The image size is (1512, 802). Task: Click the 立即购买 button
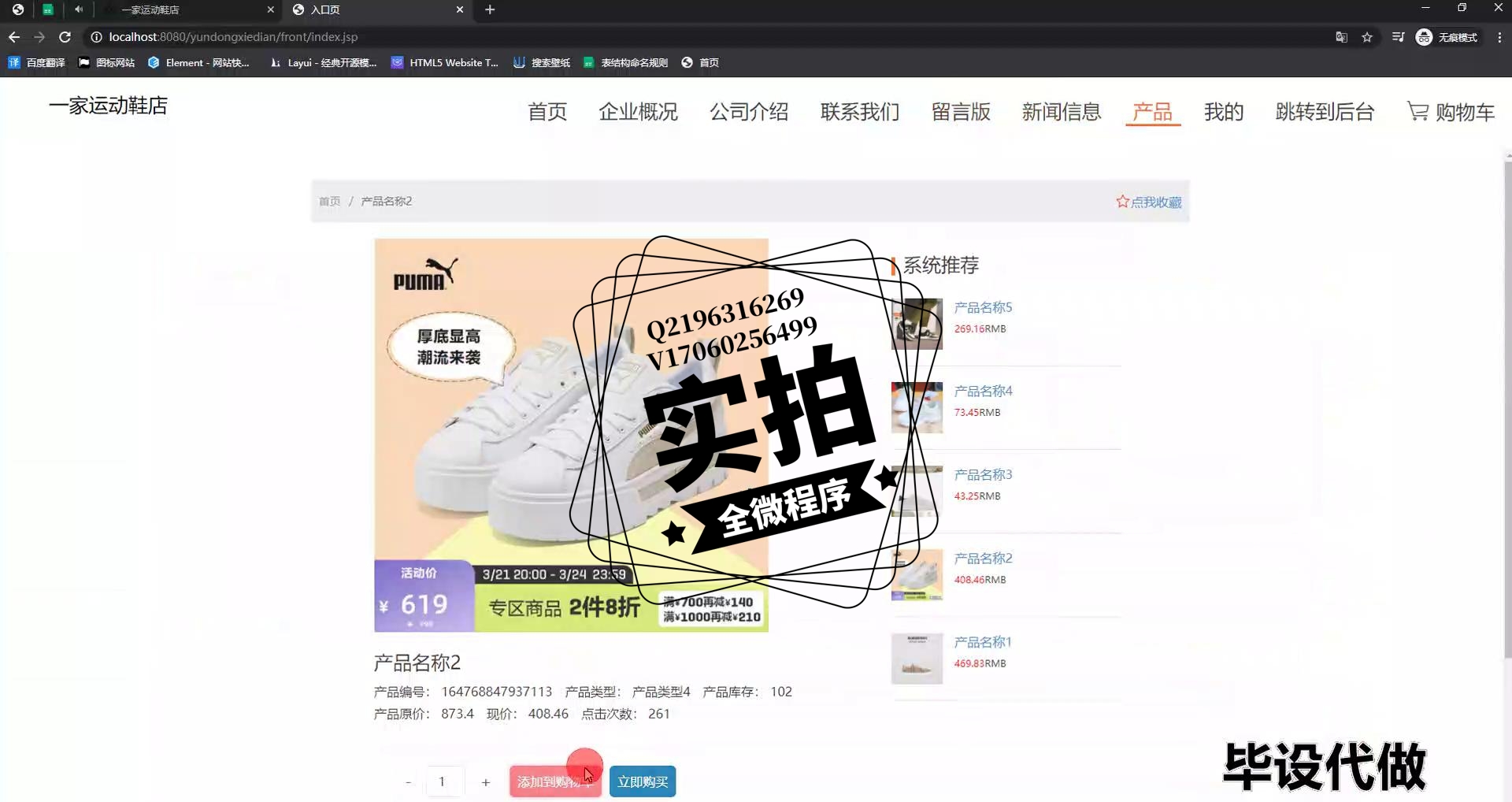pyautogui.click(x=643, y=782)
